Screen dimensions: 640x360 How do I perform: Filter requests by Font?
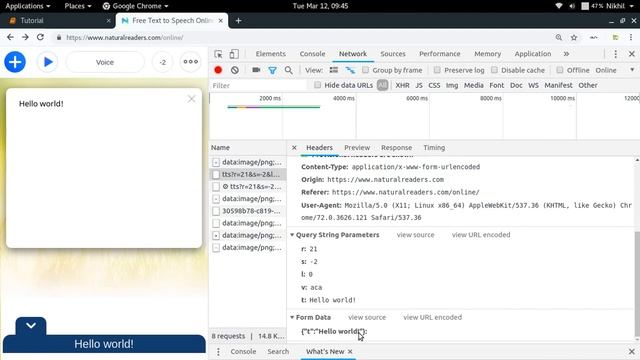pos(497,85)
